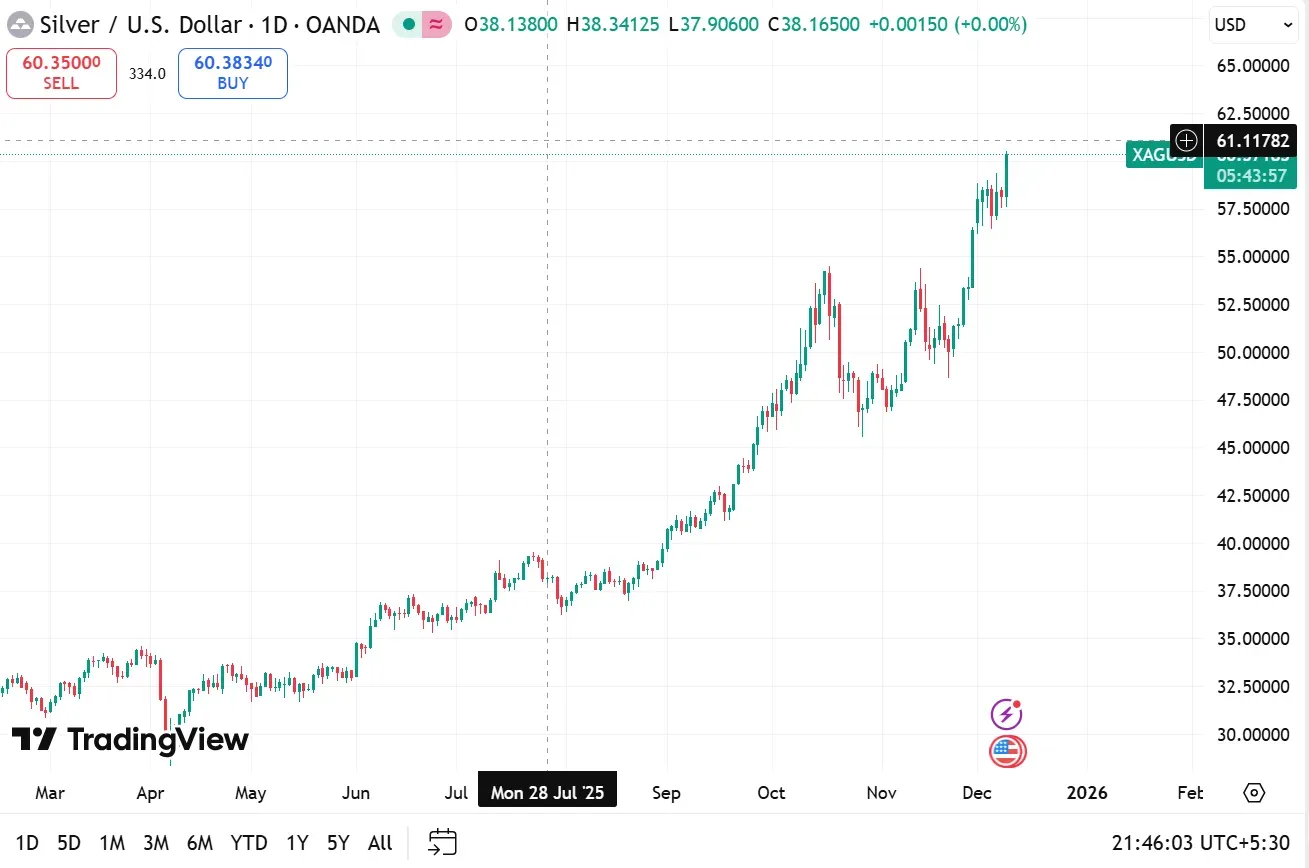The width and height of the screenshot is (1309, 868).
Task: Open the go-to-date calendar icon
Action: pos(442,842)
